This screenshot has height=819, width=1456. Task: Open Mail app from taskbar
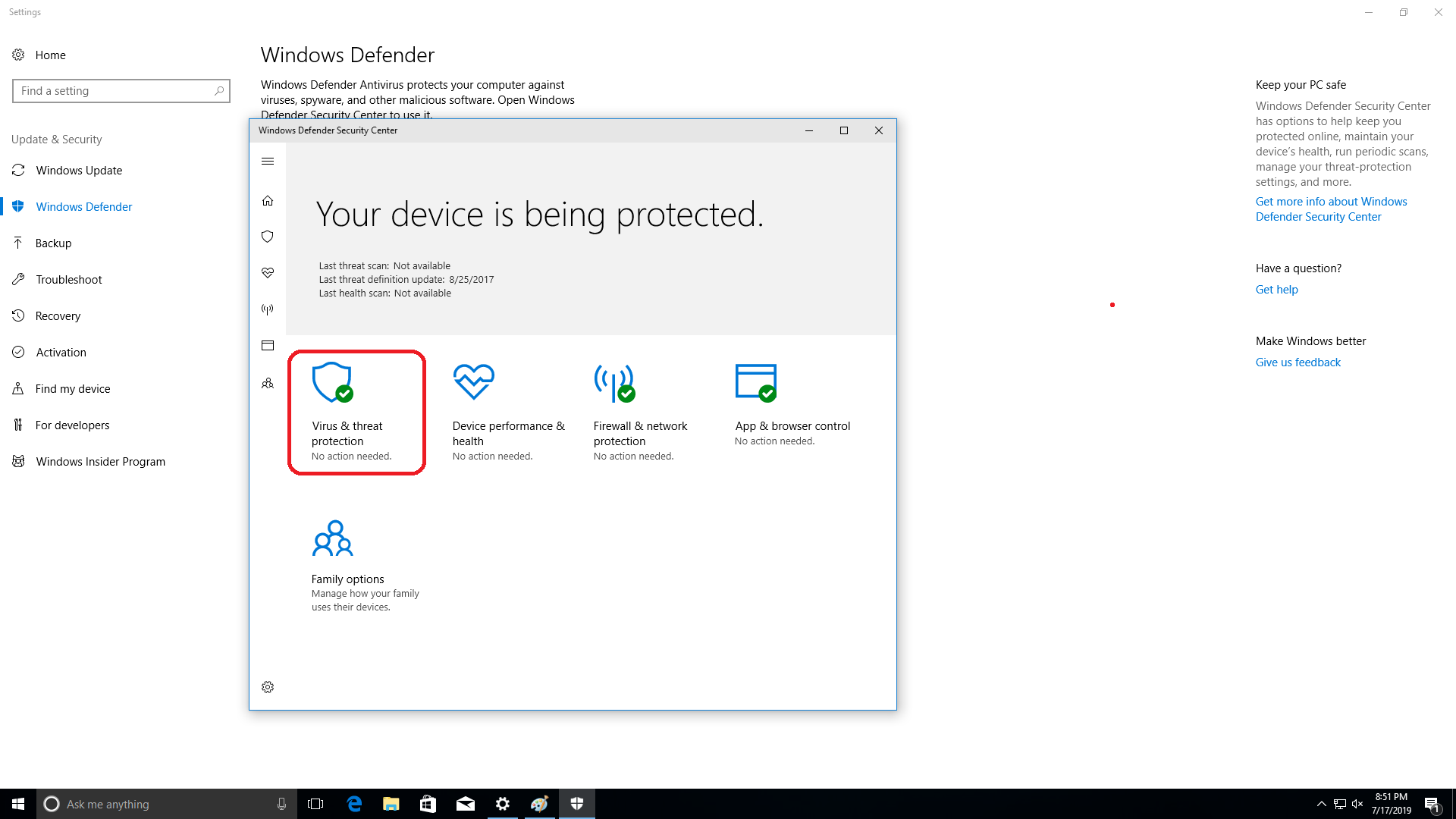pos(466,804)
